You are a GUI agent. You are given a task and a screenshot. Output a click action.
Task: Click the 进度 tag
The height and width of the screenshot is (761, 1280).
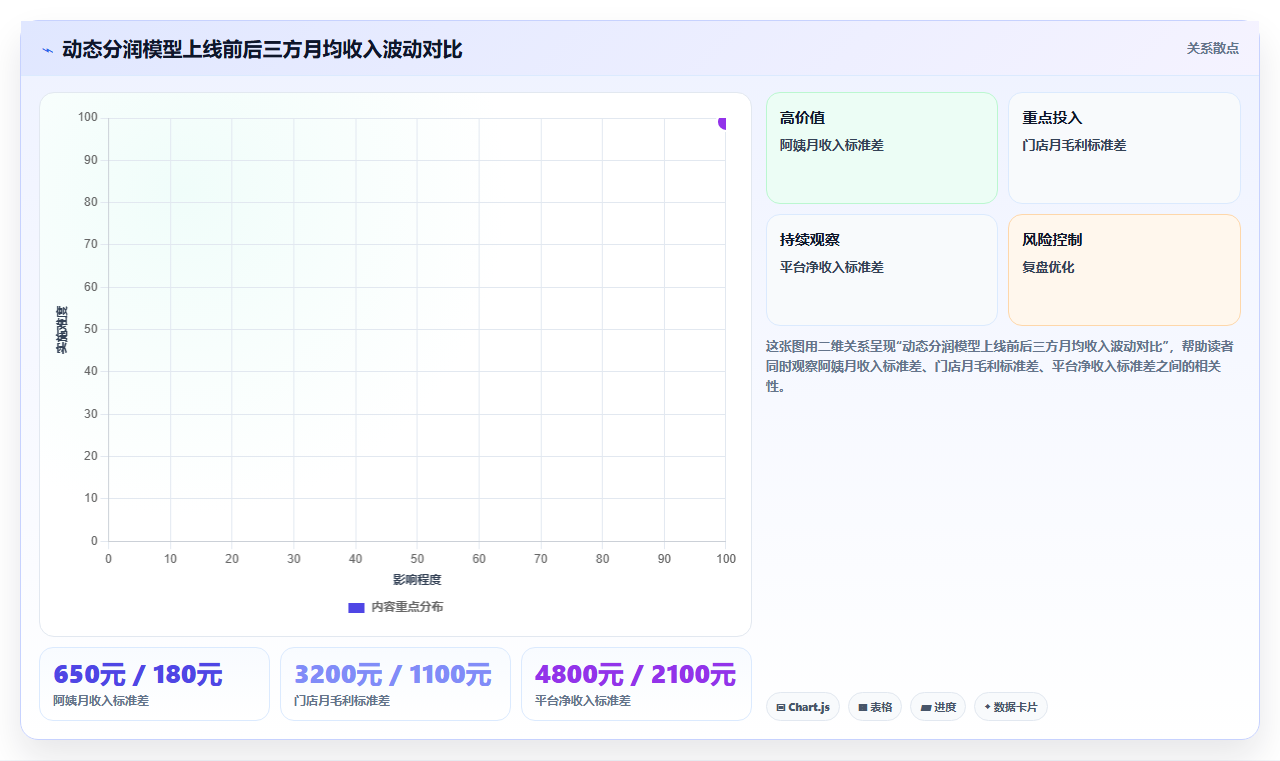938,707
